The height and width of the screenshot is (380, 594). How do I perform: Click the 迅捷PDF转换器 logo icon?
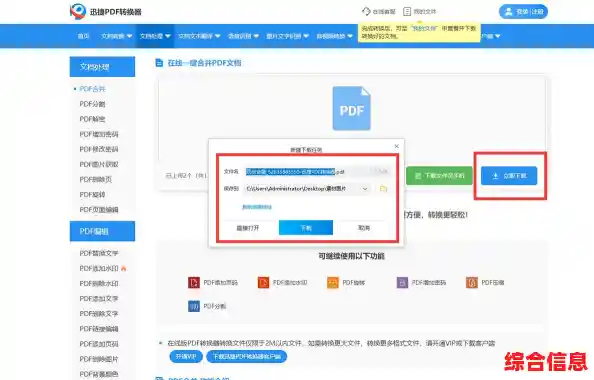[x=78, y=11]
